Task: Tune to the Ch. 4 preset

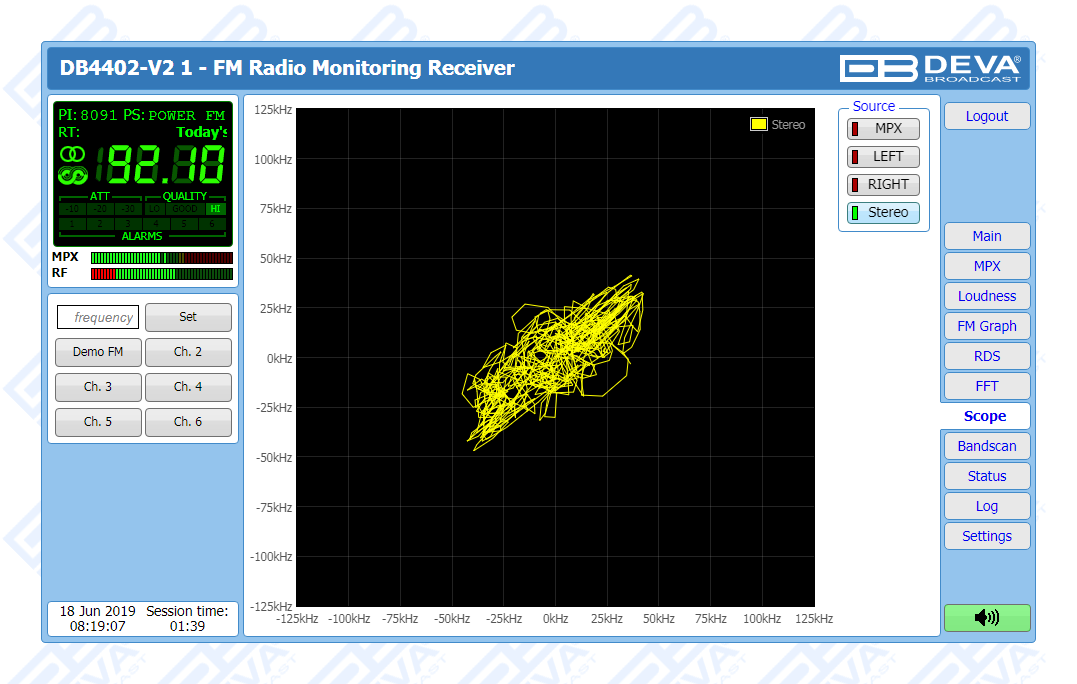Action: pos(188,388)
